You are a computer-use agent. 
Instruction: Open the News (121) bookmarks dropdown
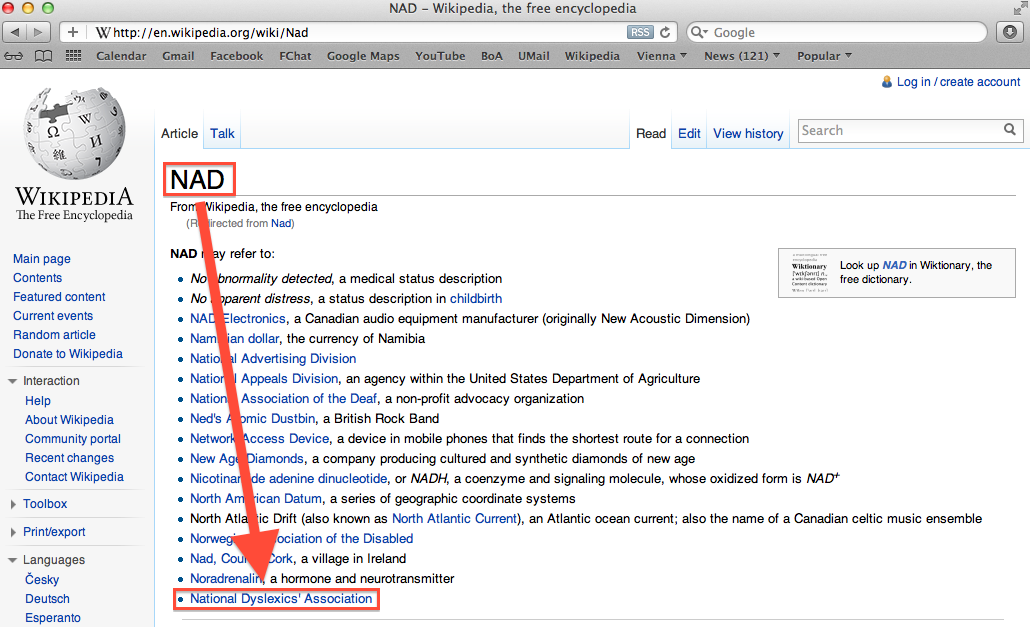(x=742, y=56)
